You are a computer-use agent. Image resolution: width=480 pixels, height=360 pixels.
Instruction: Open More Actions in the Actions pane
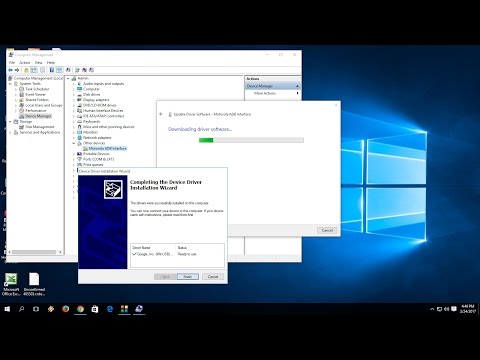tap(265, 93)
